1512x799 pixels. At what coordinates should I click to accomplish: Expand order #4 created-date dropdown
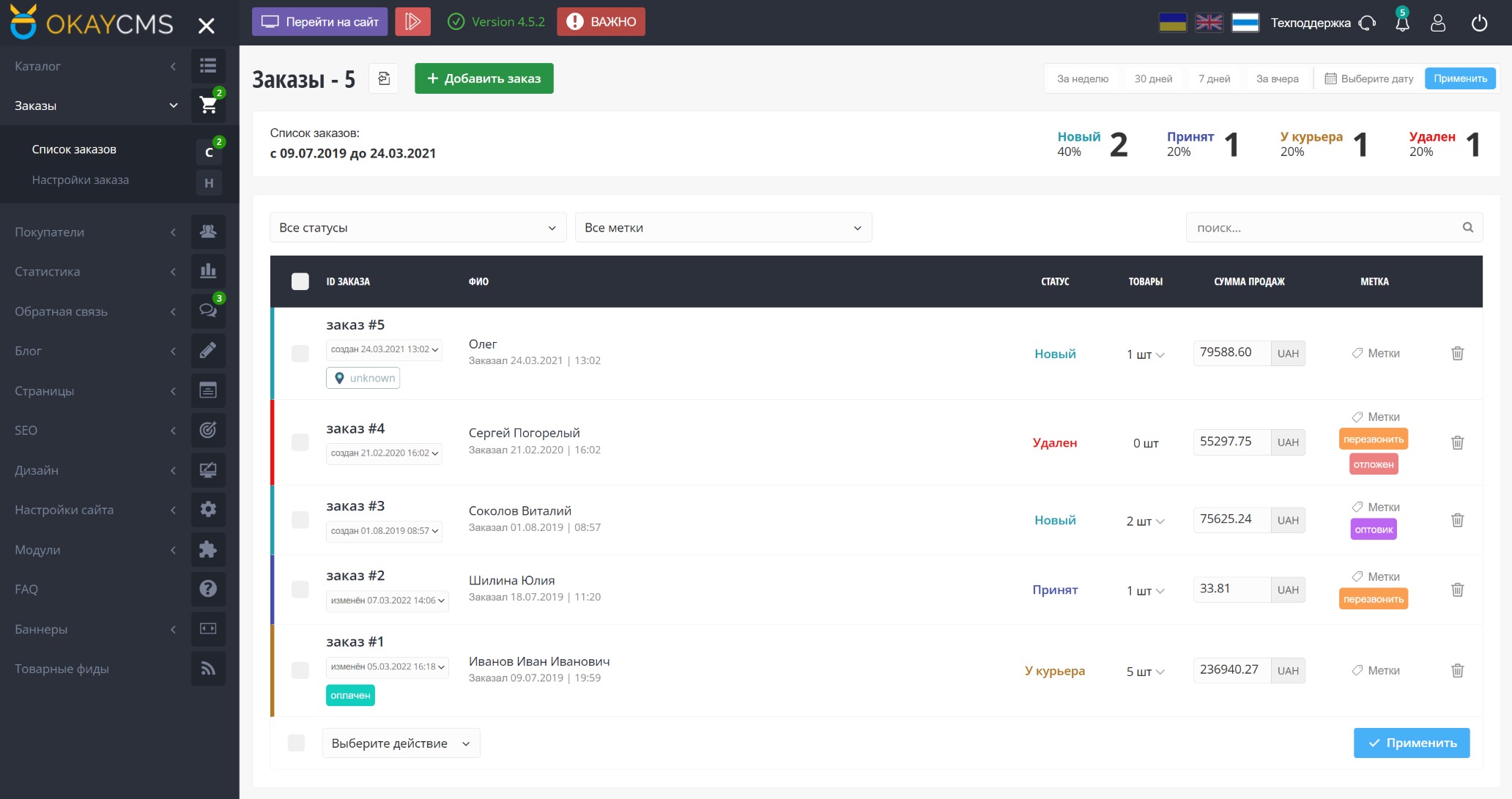pyautogui.click(x=384, y=453)
